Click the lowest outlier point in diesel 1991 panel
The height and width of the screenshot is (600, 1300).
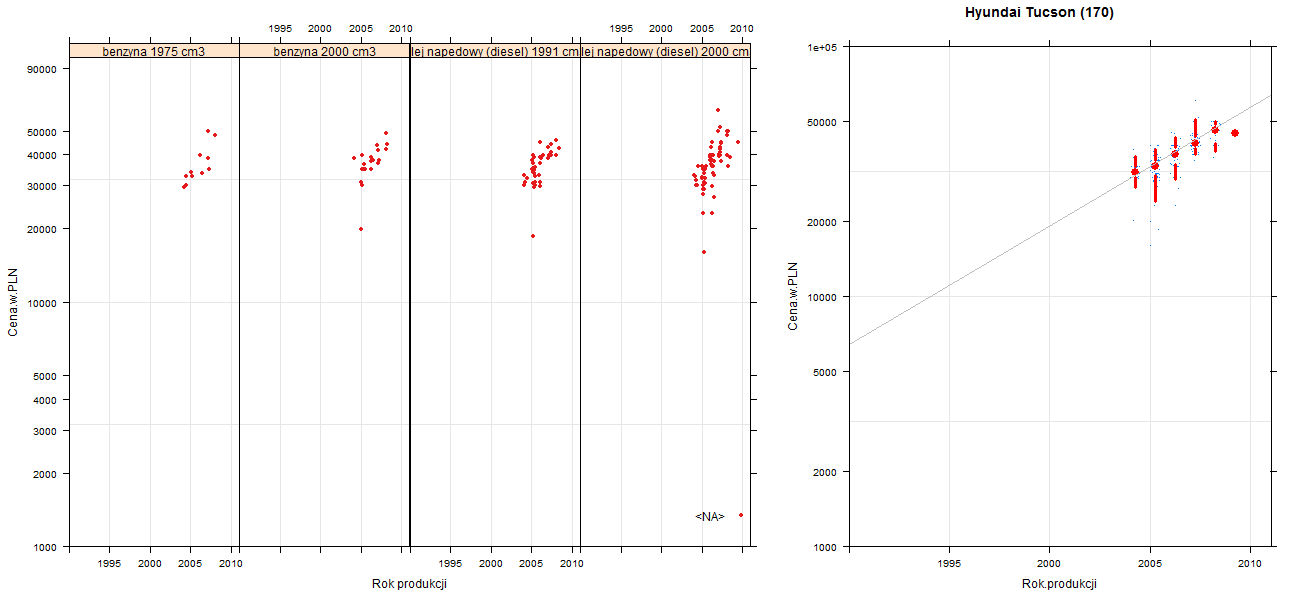533,236
